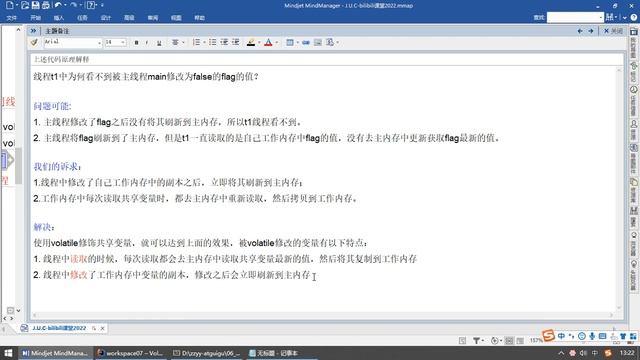Open the 帮助 ribbon tab
640x360 pixels.
[200, 18]
